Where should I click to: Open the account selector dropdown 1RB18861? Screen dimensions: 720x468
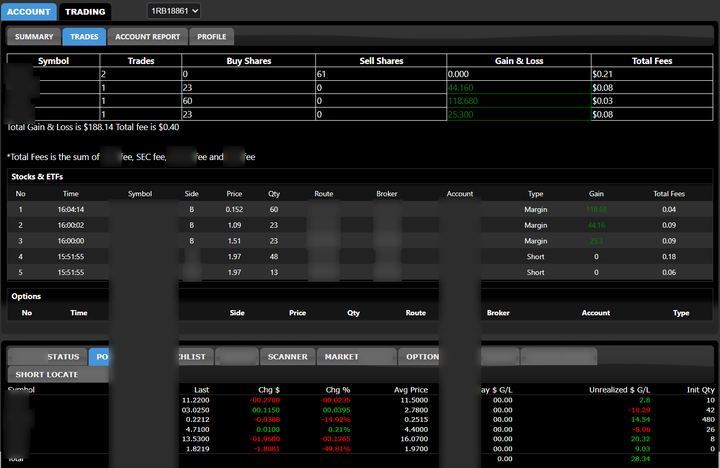(174, 11)
